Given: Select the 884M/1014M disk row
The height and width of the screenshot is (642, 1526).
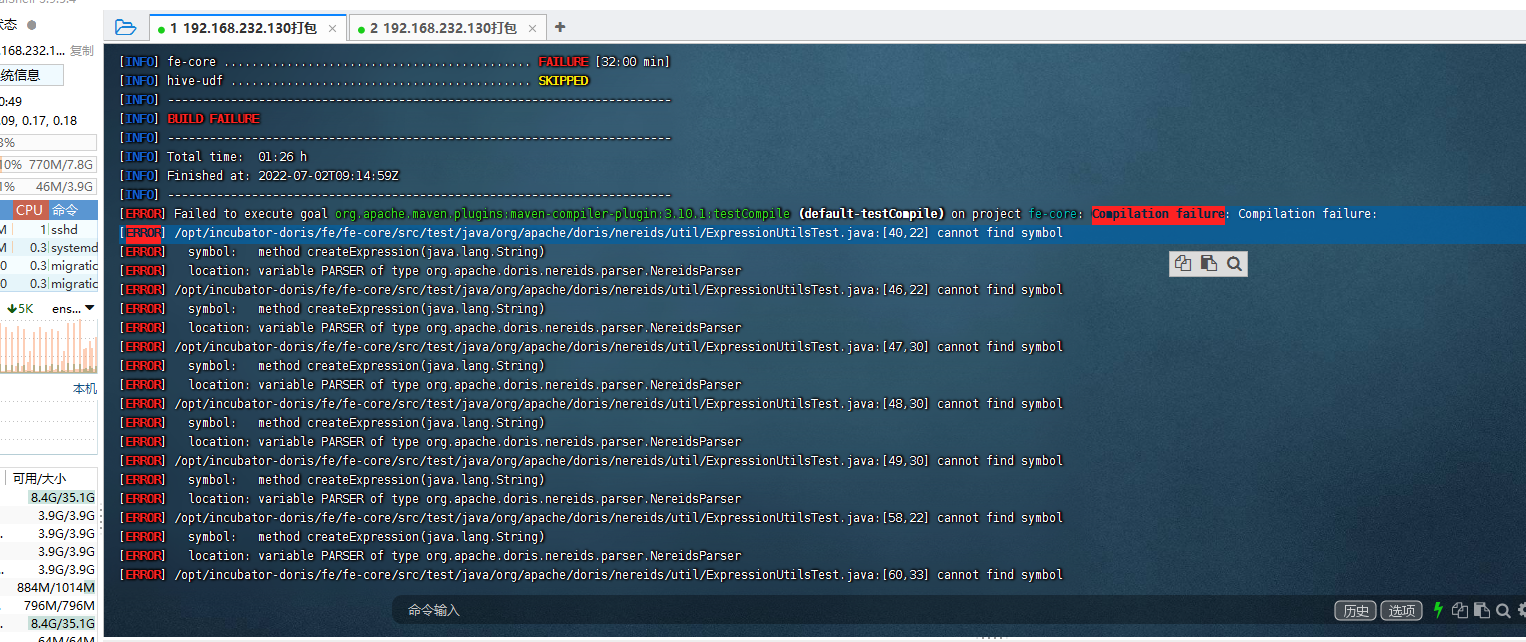Looking at the screenshot, I should point(49,587).
